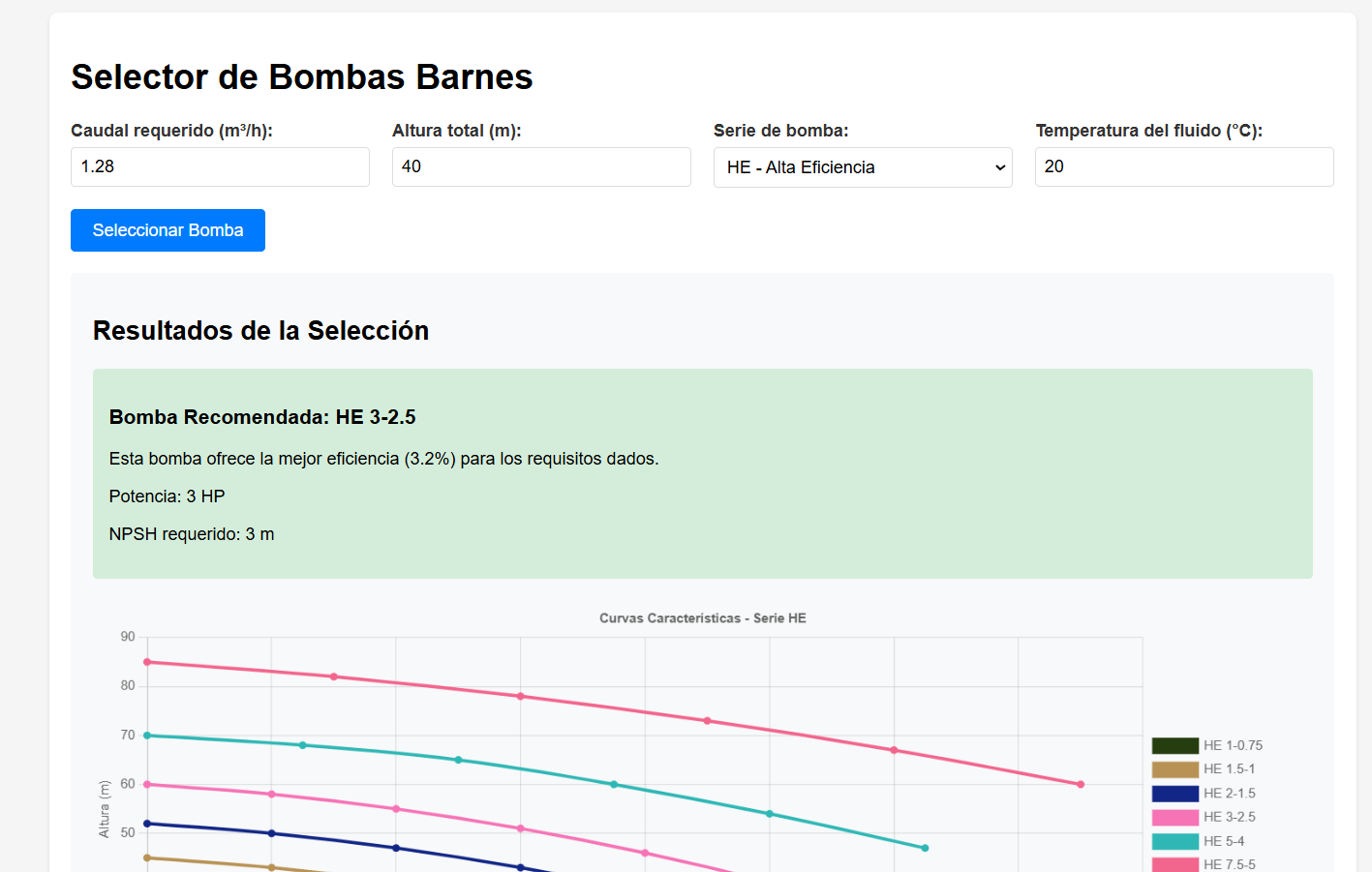Hide the HE 5-4 series label

pyautogui.click(x=1224, y=842)
